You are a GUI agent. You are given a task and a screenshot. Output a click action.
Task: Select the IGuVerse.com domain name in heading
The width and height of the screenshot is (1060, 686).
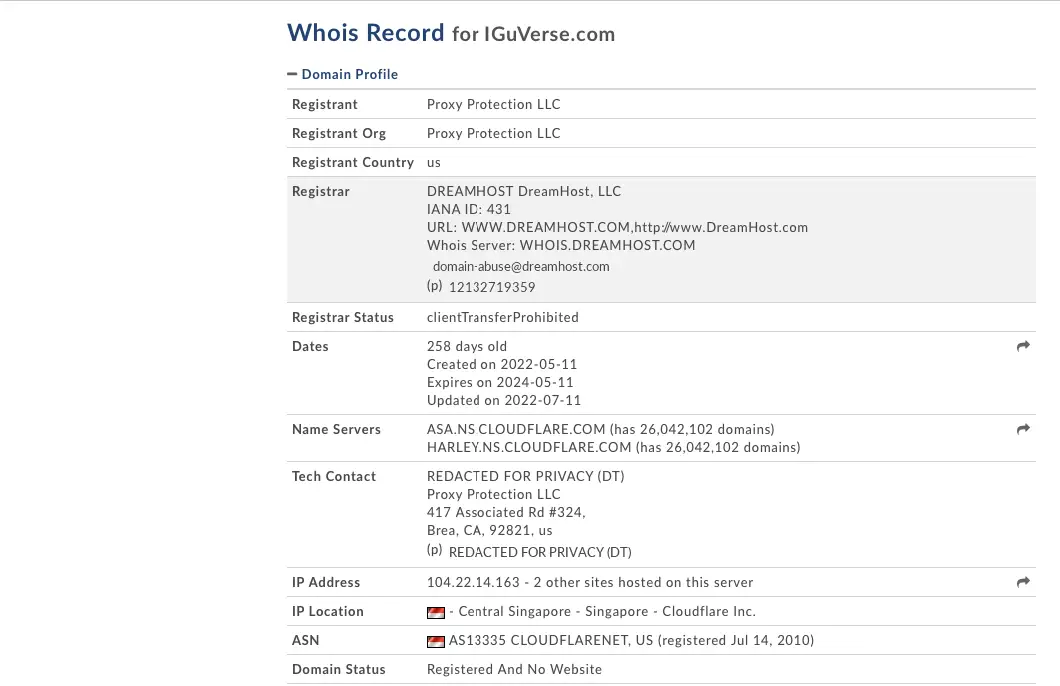[x=550, y=34]
